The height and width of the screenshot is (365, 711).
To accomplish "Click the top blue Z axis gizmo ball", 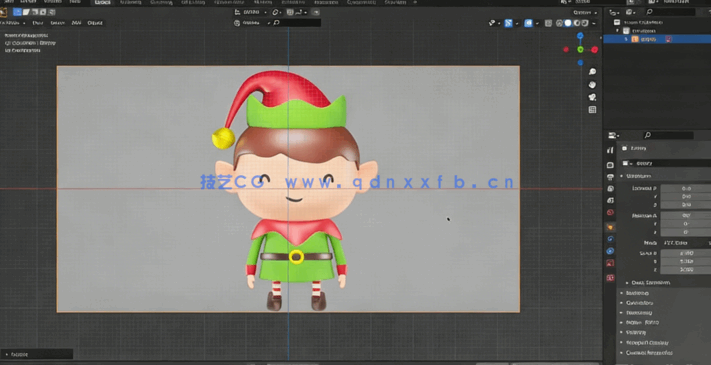I will tap(580, 36).
